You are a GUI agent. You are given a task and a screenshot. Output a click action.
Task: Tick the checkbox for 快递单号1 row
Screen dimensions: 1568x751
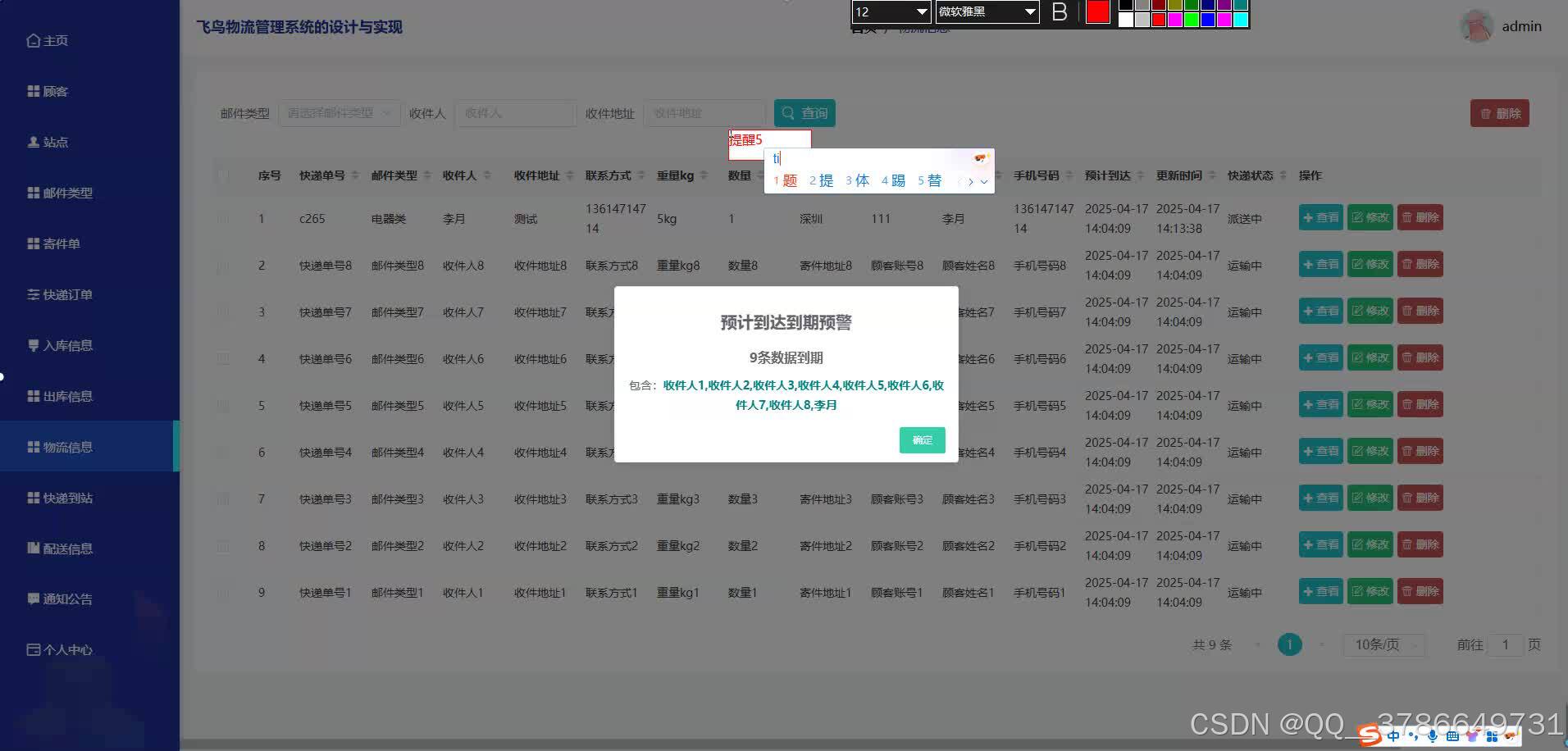click(223, 593)
